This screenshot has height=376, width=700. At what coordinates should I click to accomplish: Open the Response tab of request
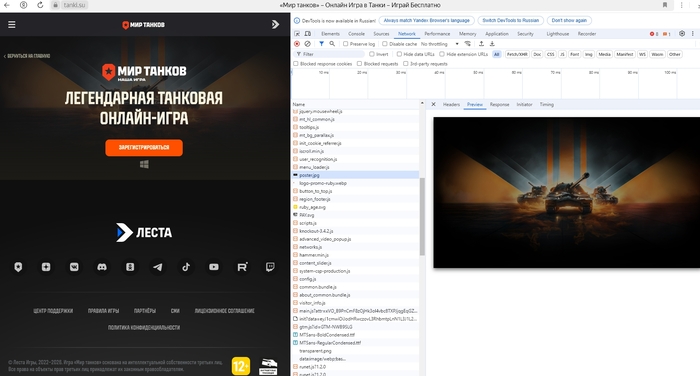499,104
